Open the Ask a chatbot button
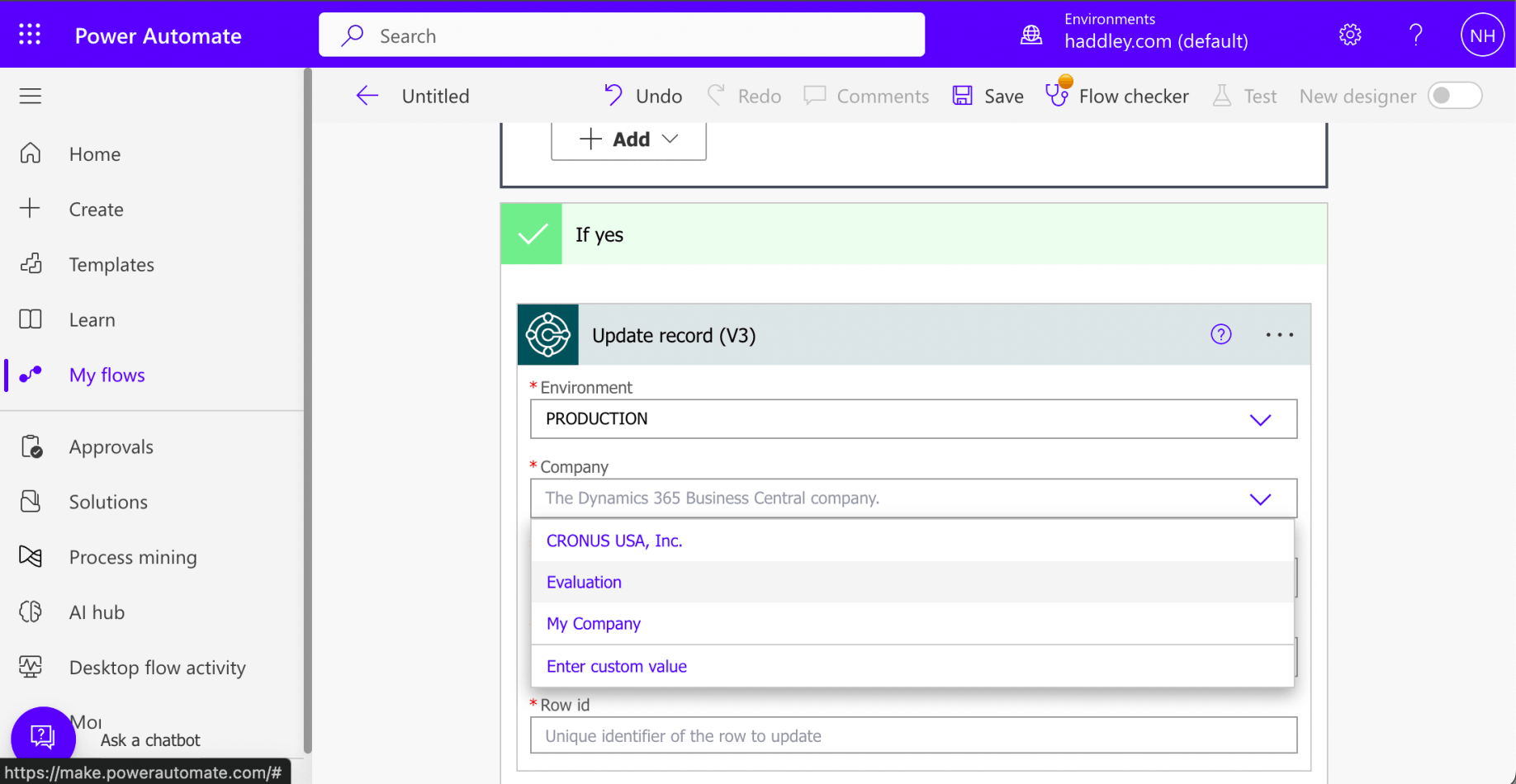The width and height of the screenshot is (1516, 784). [43, 737]
